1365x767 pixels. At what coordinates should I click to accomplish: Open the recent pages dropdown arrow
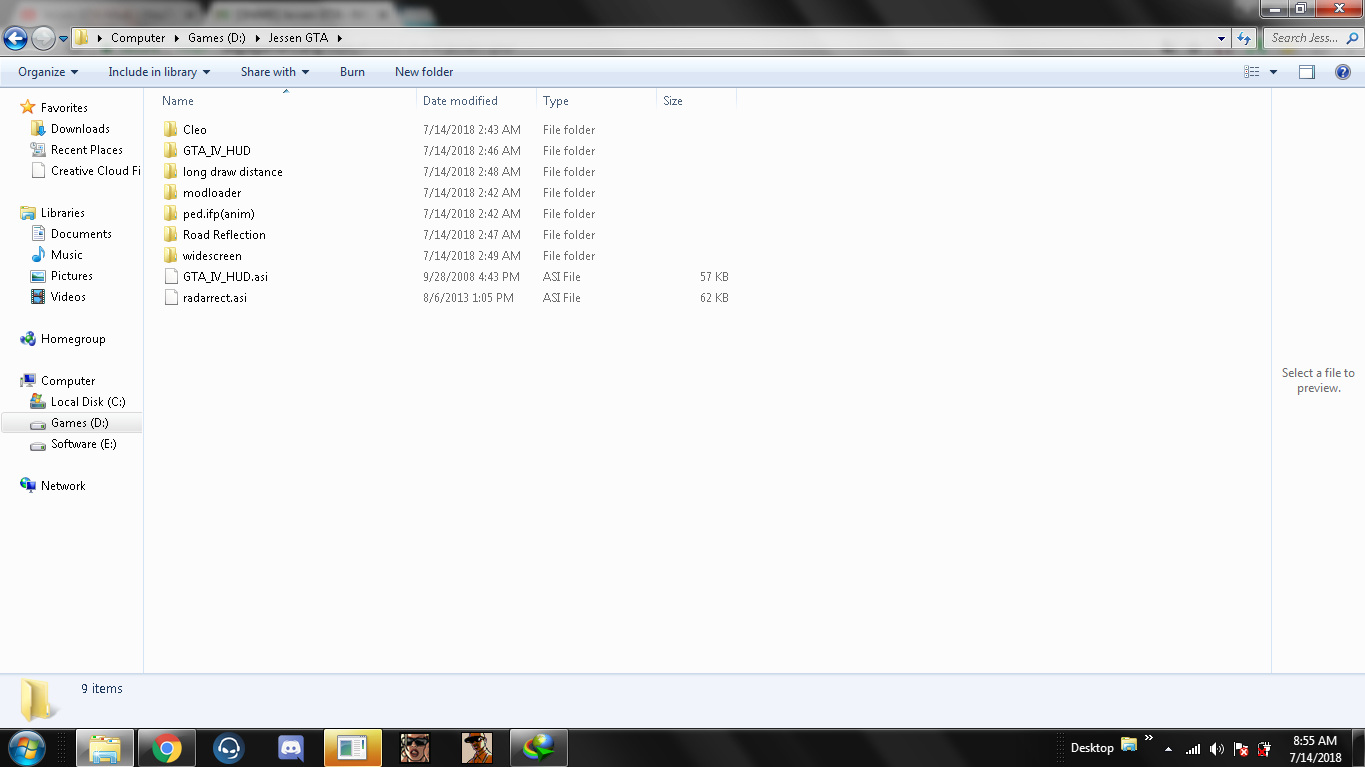(x=64, y=38)
